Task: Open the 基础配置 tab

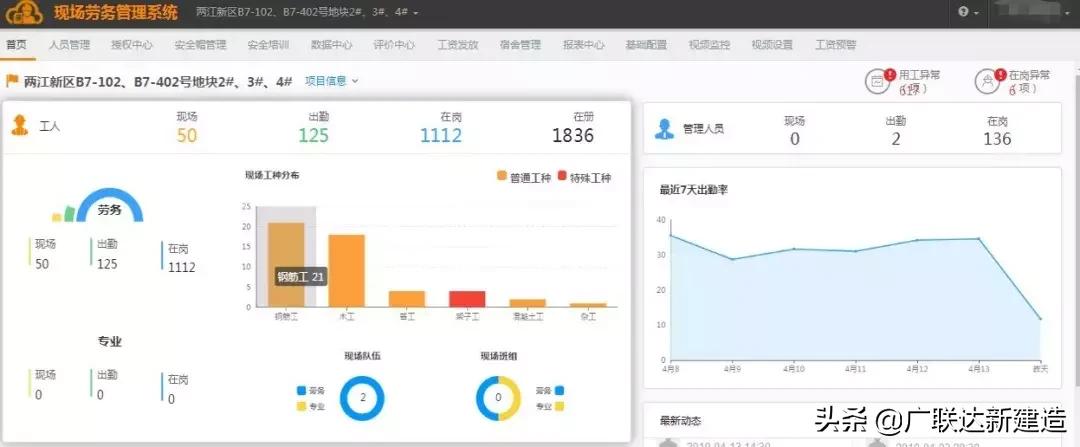Action: [646, 45]
